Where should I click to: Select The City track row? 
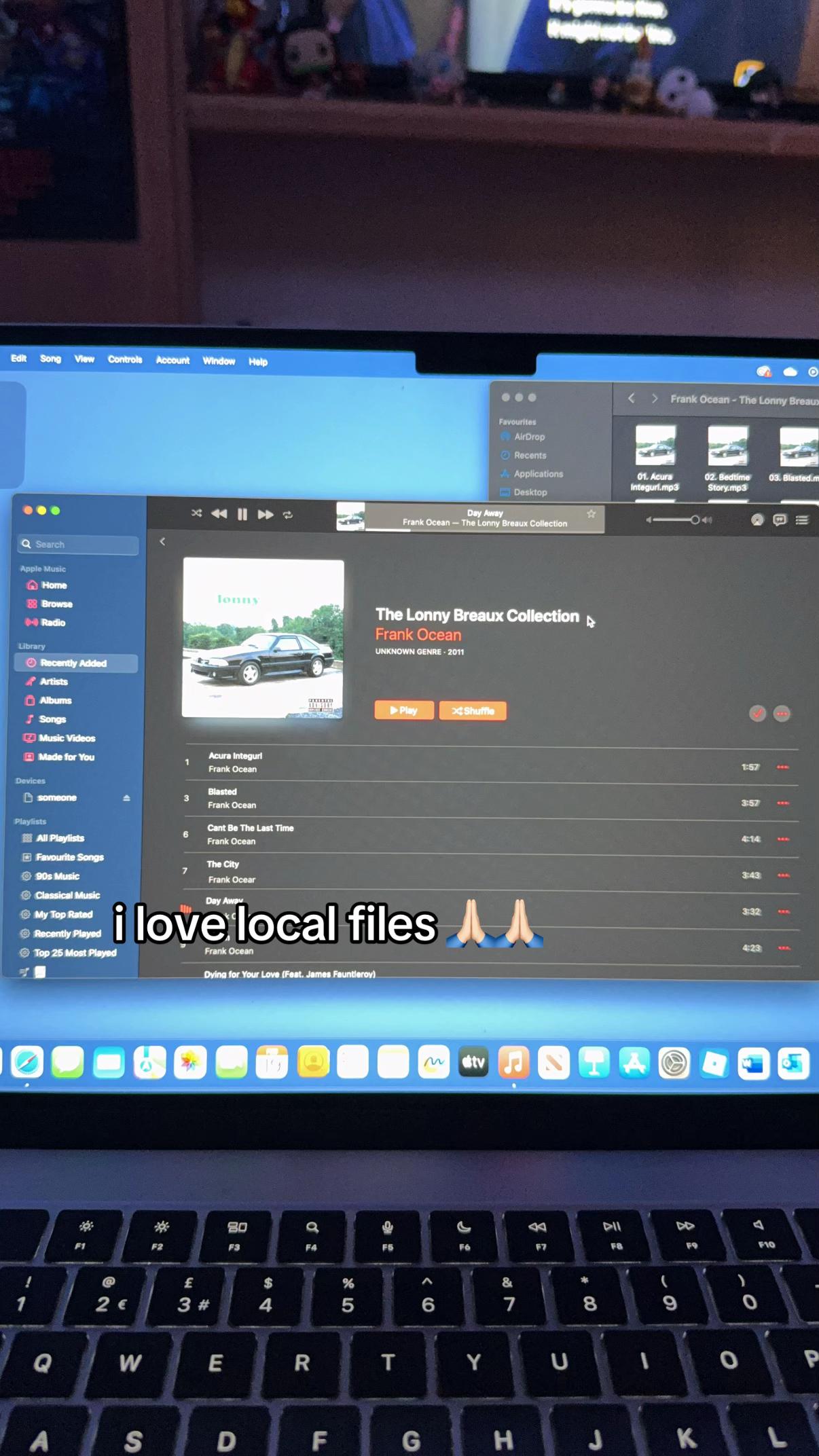point(490,872)
